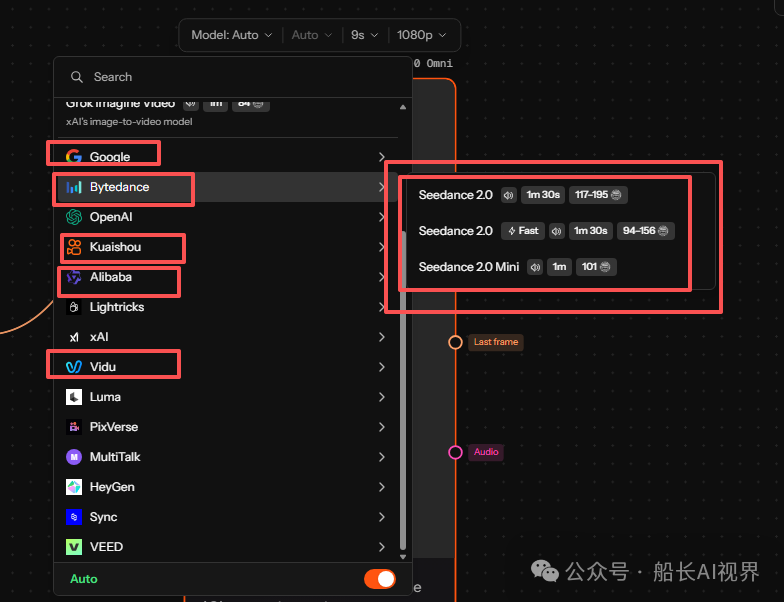
Task: Click the Last frame label
Action: 496,342
